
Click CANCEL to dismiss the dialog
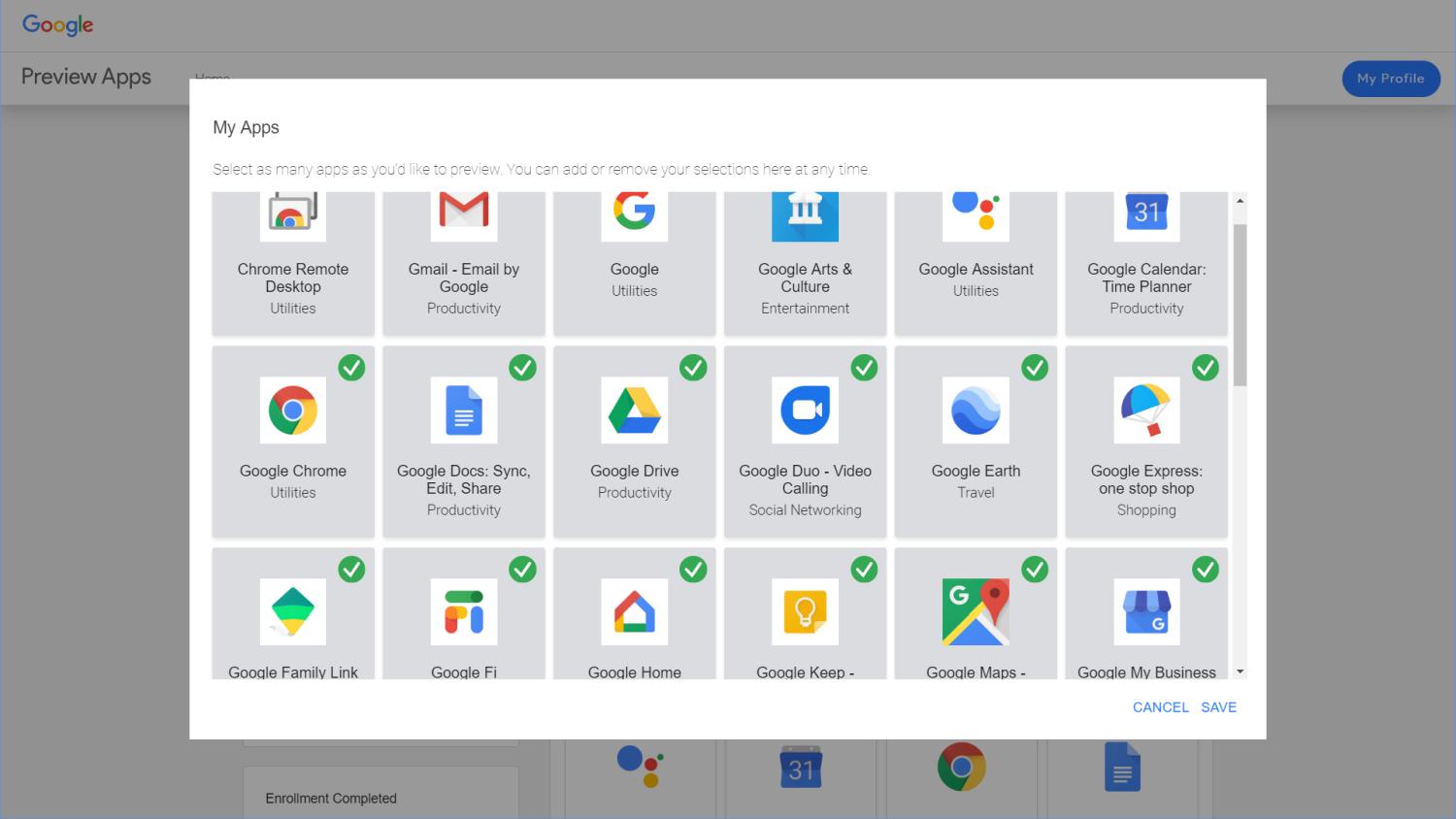pyautogui.click(x=1160, y=707)
